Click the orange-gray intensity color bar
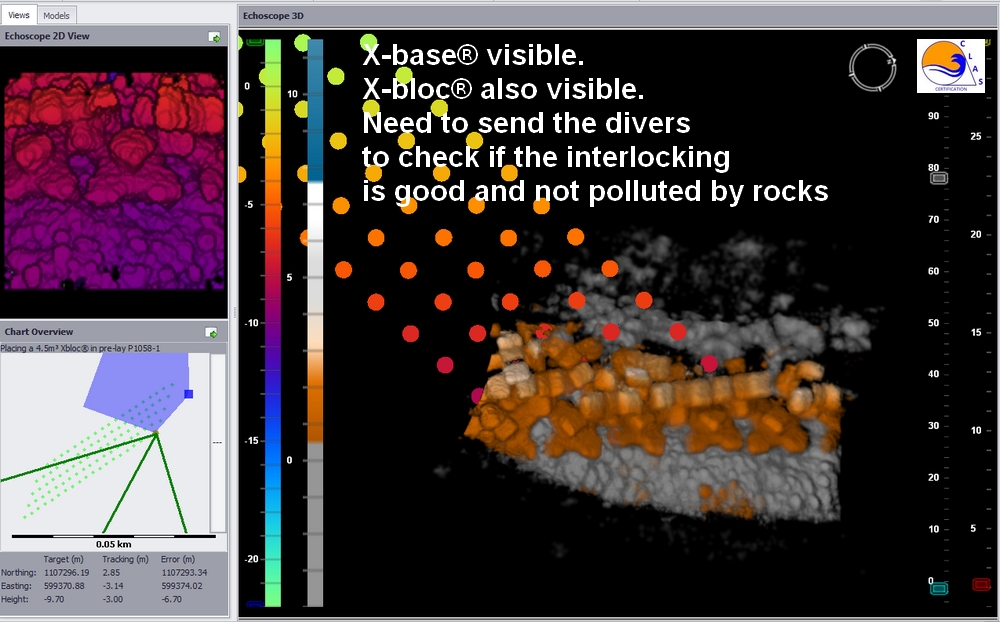Viewport: 1000px width, 622px height. click(x=315, y=320)
